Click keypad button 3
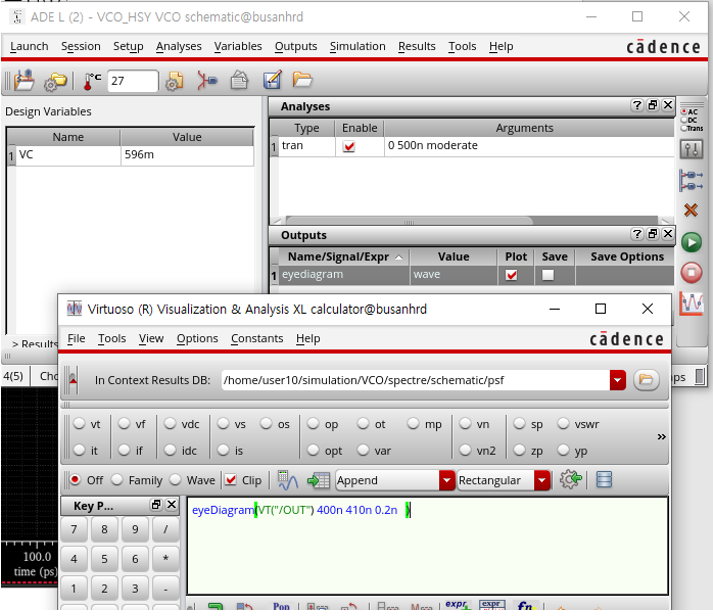This screenshot has height=616, width=713. click(135, 588)
